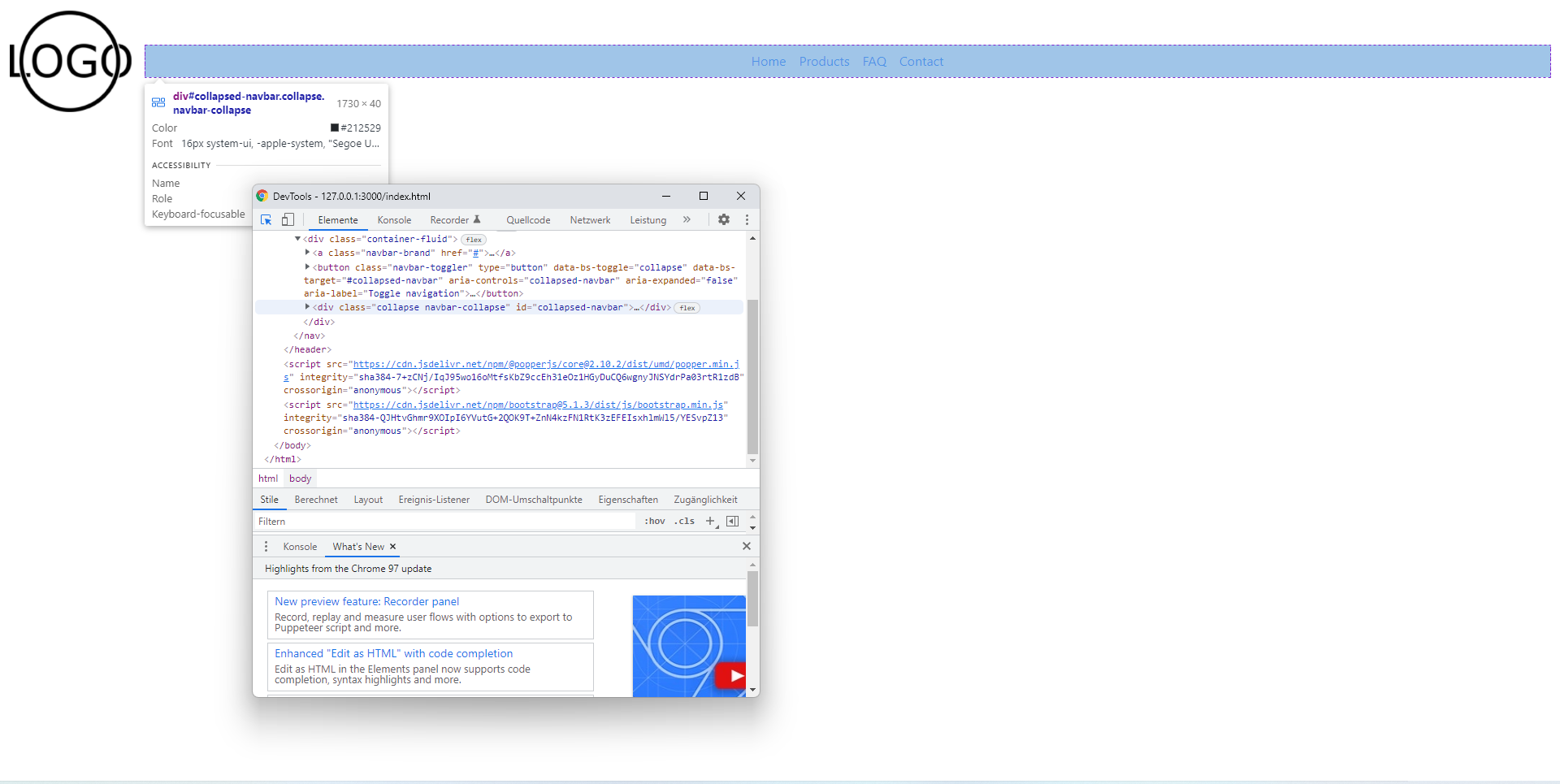Screen dimensions: 1560x784
Task: Toggle the device toolbar icon
Action: tap(288, 220)
